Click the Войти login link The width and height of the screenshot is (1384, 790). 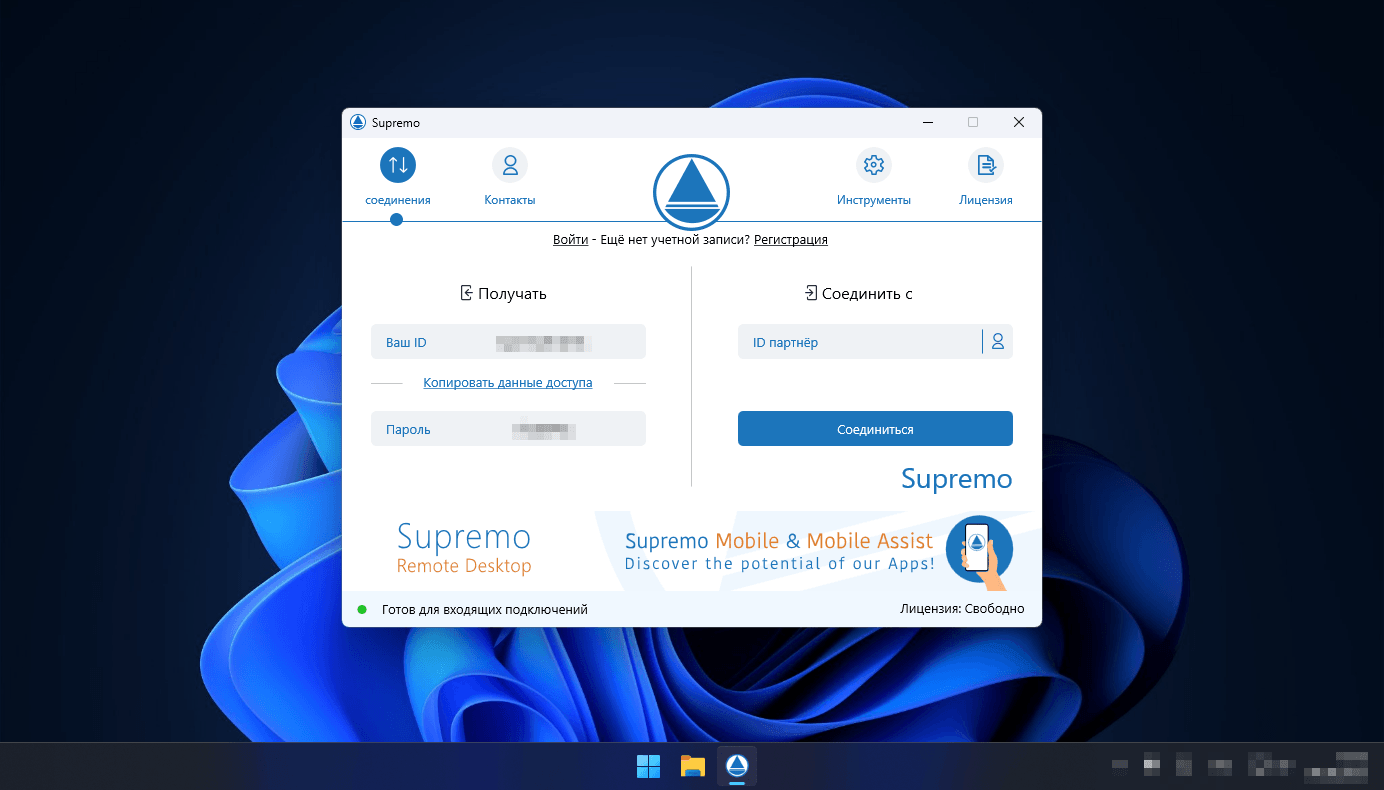[570, 240]
